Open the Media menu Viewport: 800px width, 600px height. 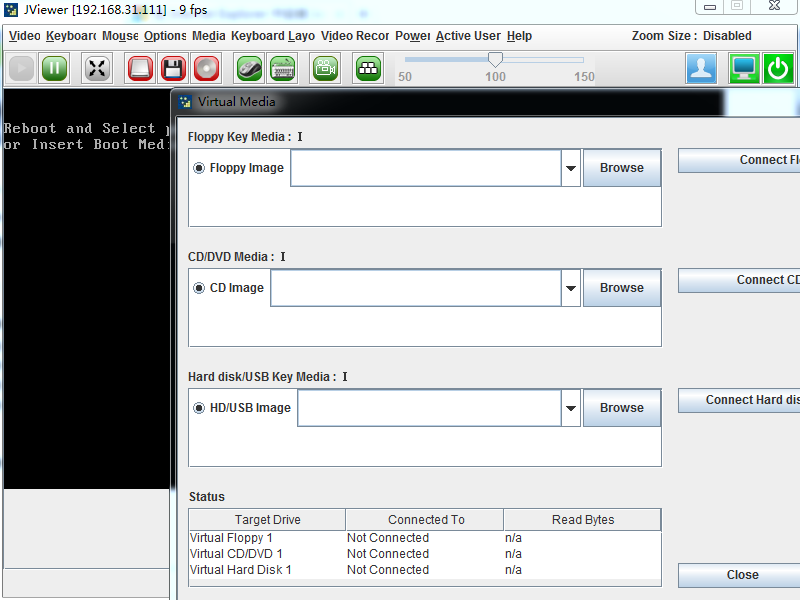pyautogui.click(x=208, y=36)
